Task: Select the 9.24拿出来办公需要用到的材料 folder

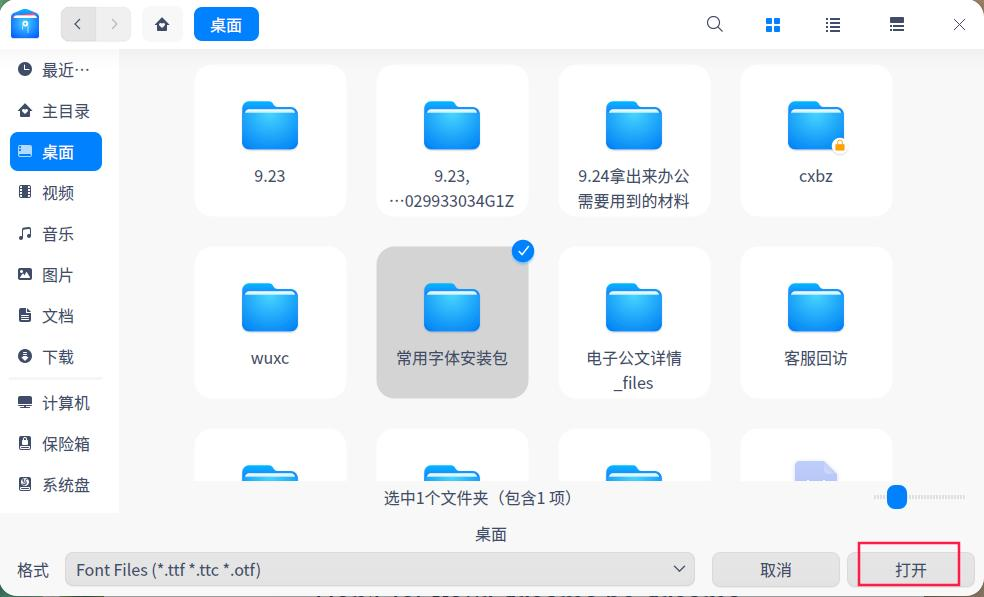Action: coord(634,141)
